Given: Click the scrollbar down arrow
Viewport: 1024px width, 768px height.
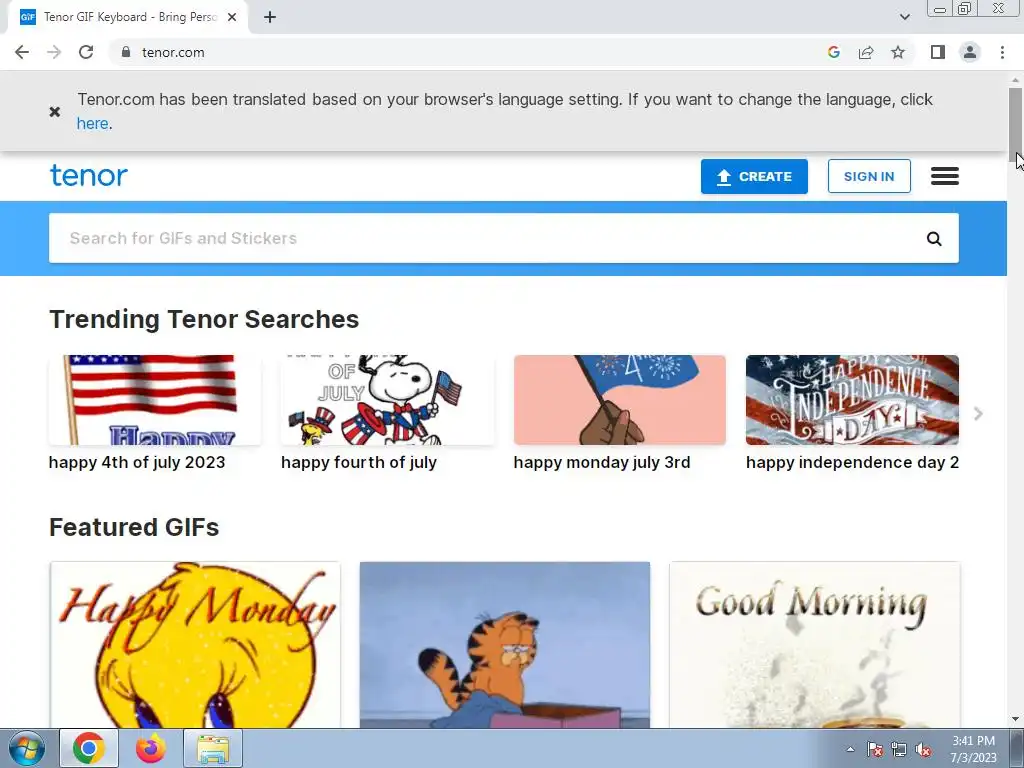Looking at the screenshot, I should (x=1015, y=719).
